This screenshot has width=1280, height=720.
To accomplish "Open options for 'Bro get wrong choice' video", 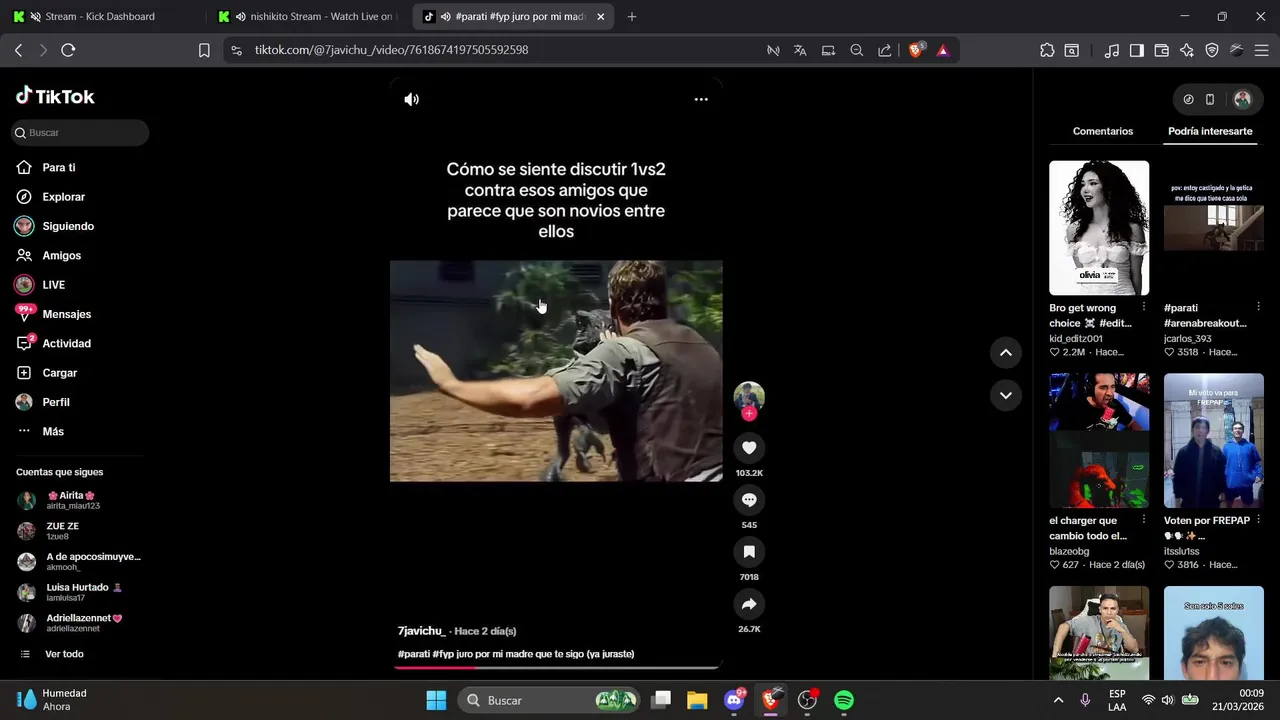I will [x=1144, y=307].
